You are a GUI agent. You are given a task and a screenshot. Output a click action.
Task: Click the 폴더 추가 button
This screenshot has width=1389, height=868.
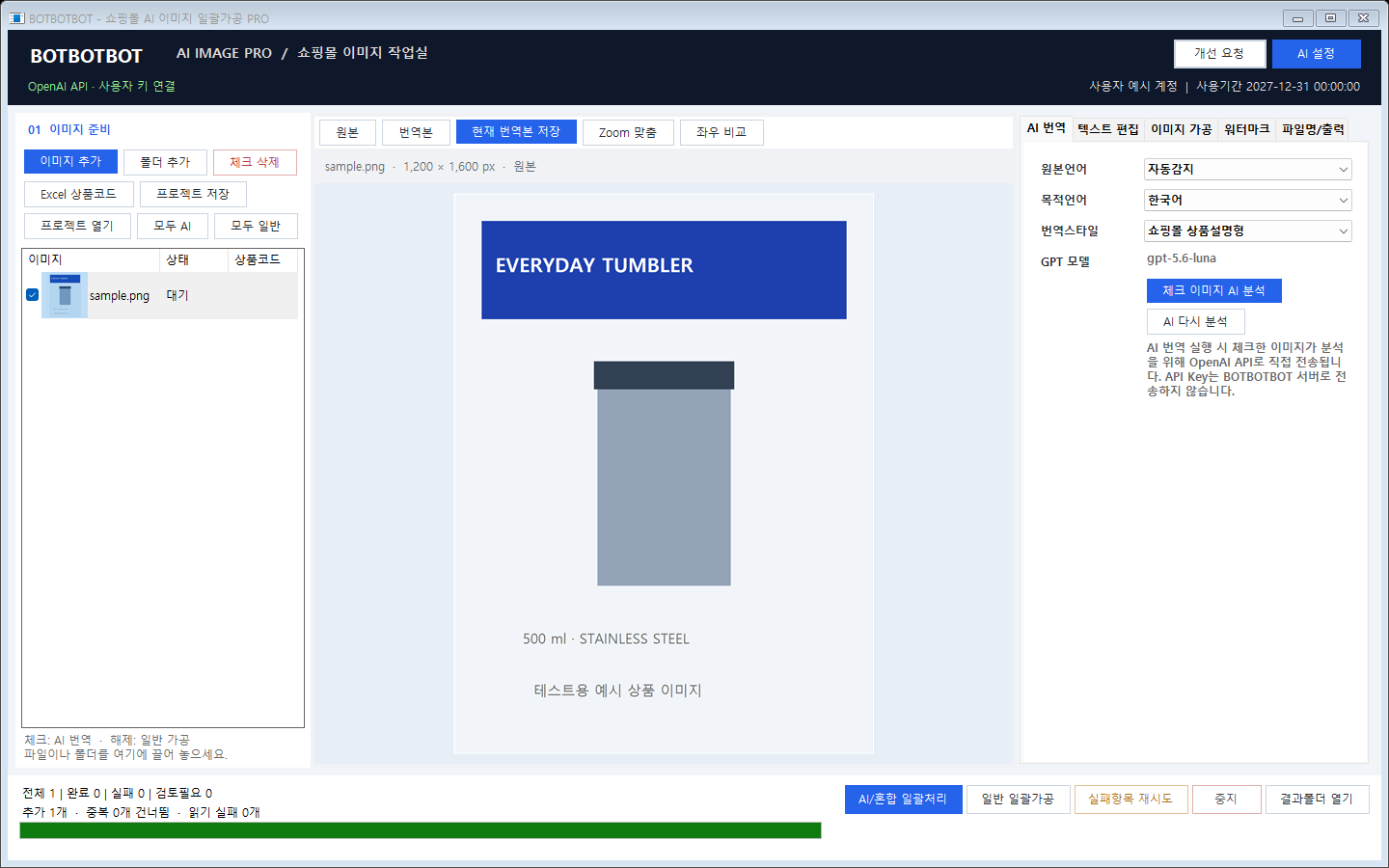(165, 162)
